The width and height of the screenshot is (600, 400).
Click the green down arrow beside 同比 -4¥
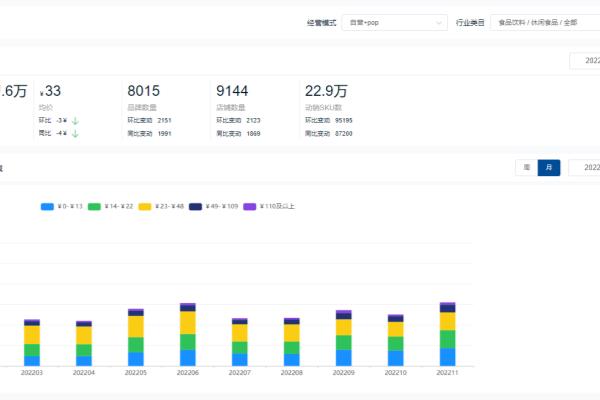coord(75,133)
